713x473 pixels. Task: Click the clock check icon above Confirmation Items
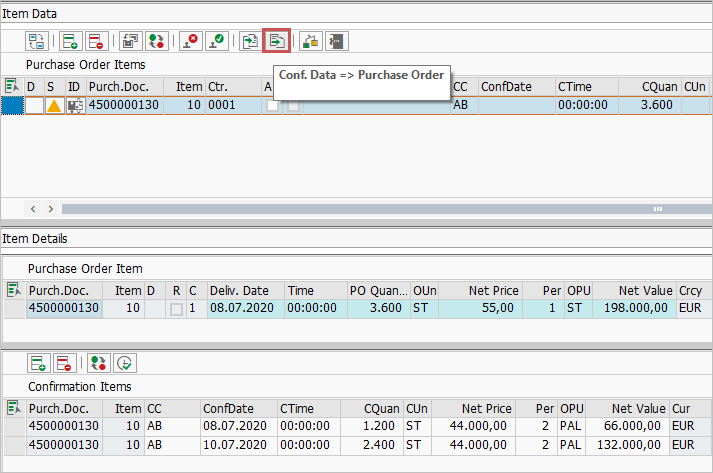coord(124,364)
